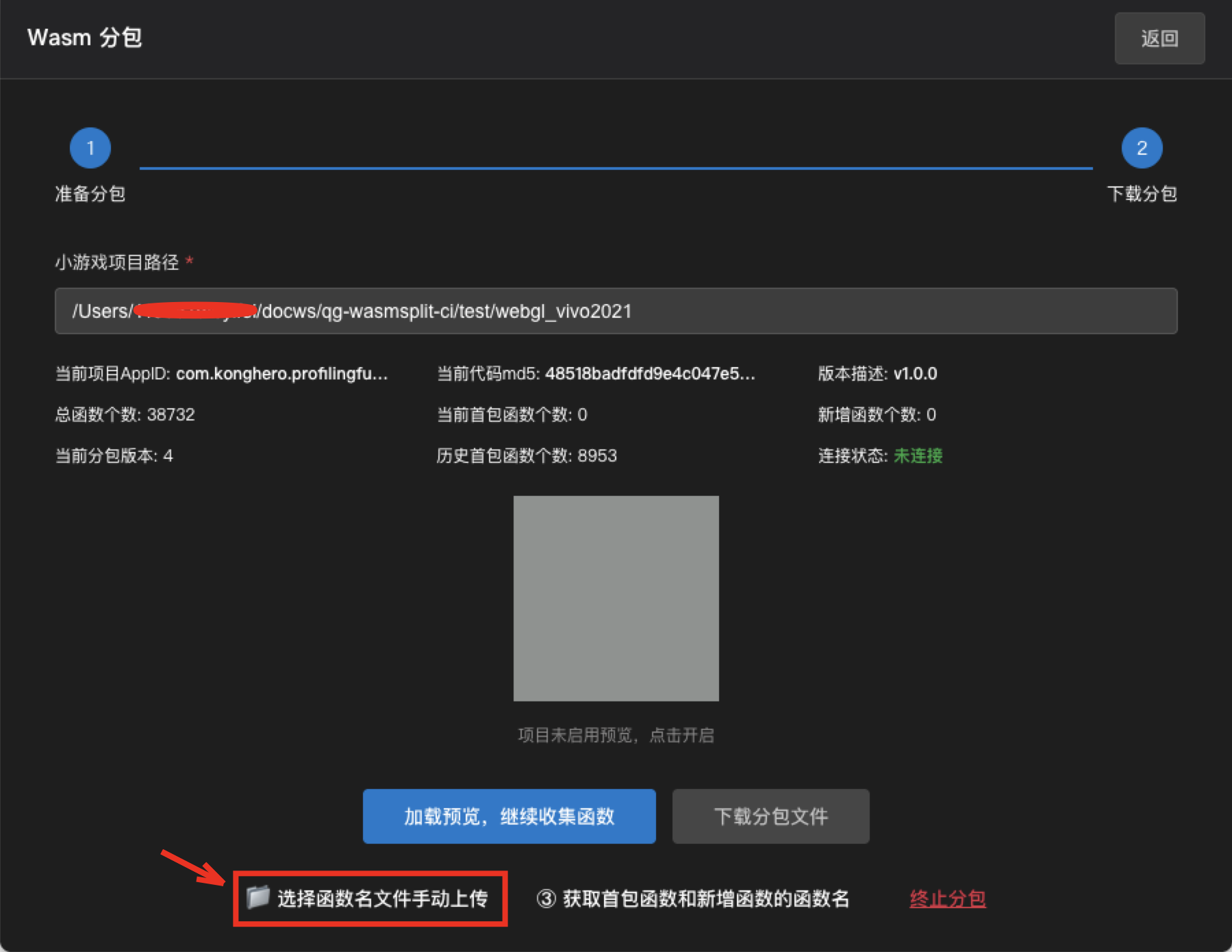Click the 返回 button
Image resolution: width=1232 pixels, height=952 pixels.
(1159, 38)
